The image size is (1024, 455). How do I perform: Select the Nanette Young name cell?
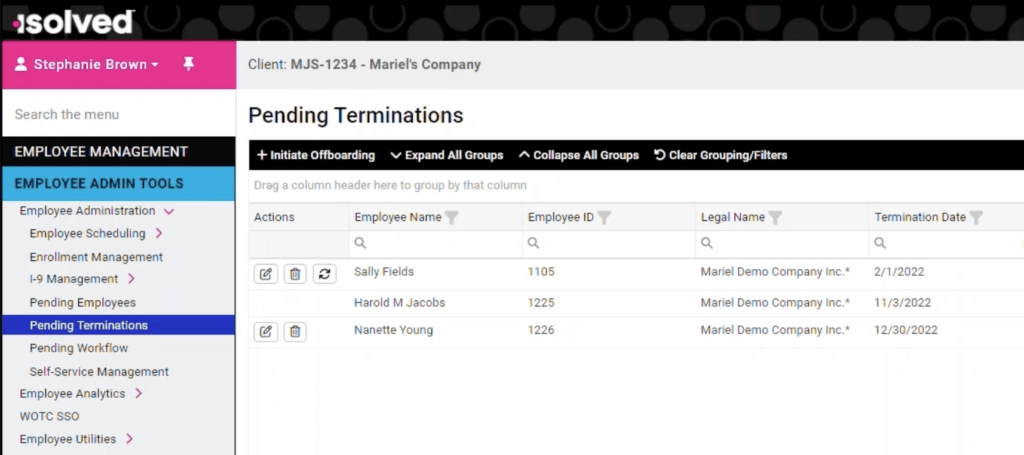(x=393, y=330)
